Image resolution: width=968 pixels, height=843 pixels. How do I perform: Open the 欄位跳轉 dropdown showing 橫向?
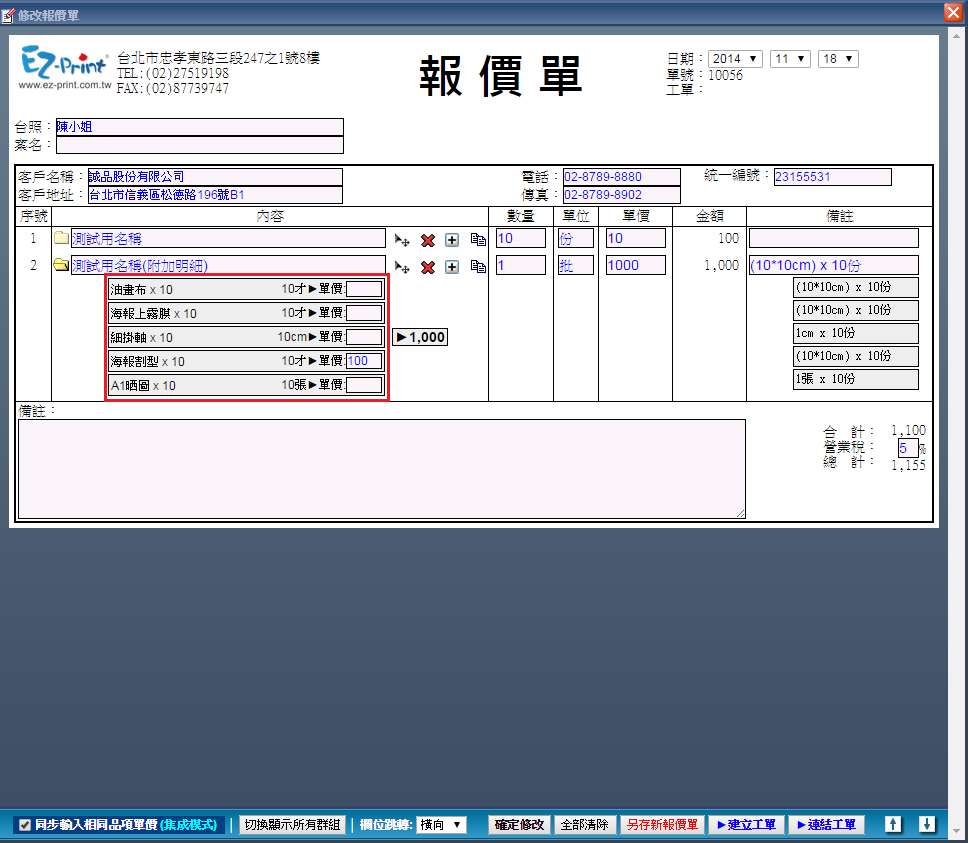441,825
